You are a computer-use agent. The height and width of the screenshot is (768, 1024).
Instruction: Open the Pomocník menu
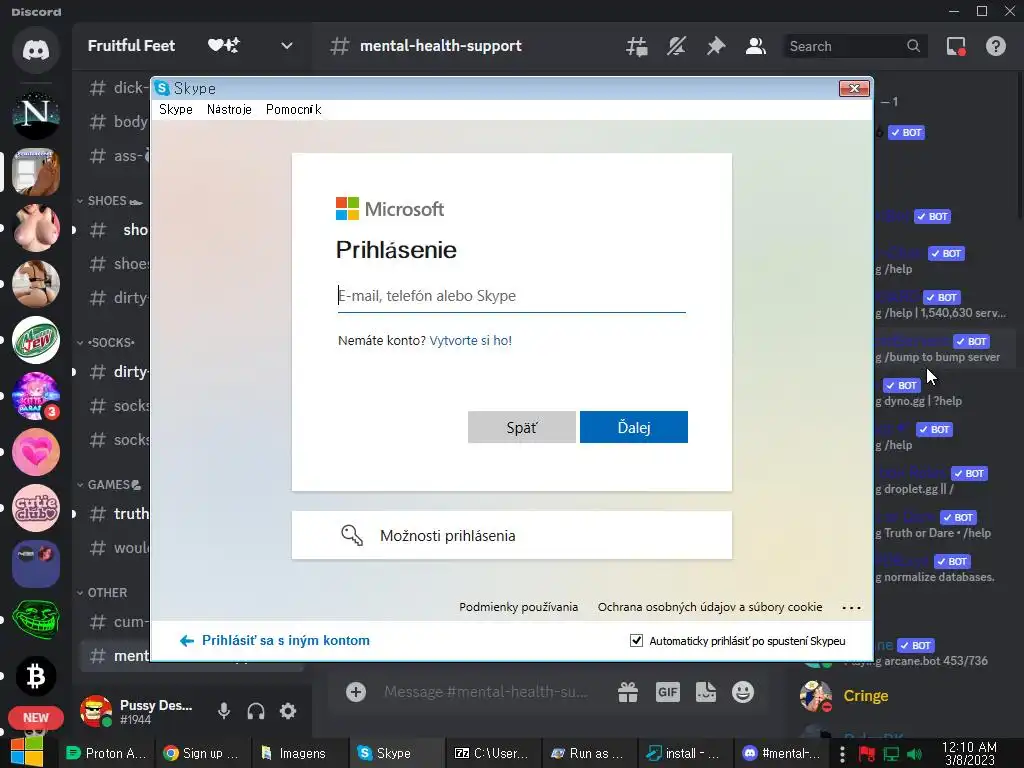point(293,109)
